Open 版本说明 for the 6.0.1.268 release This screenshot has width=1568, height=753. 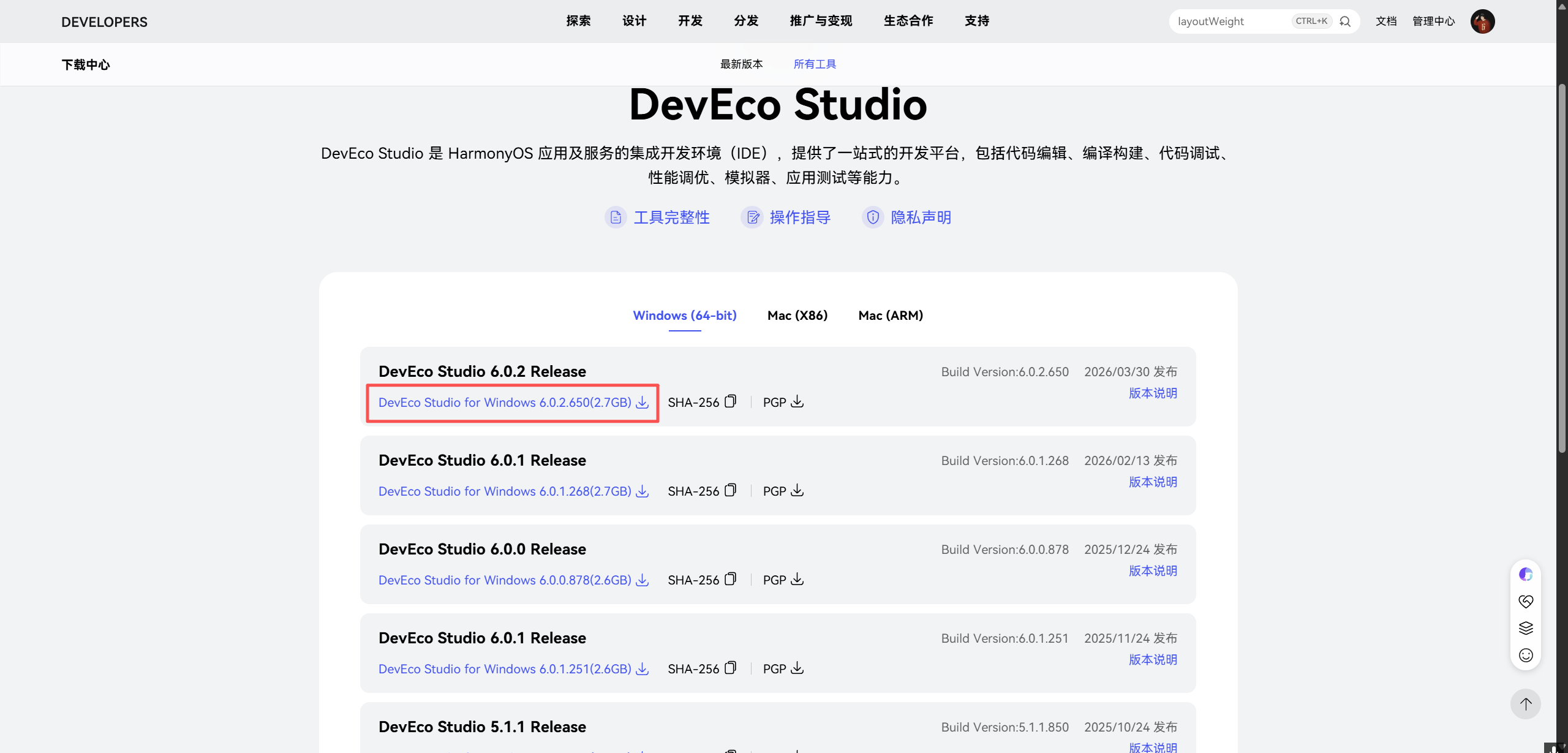[1153, 482]
